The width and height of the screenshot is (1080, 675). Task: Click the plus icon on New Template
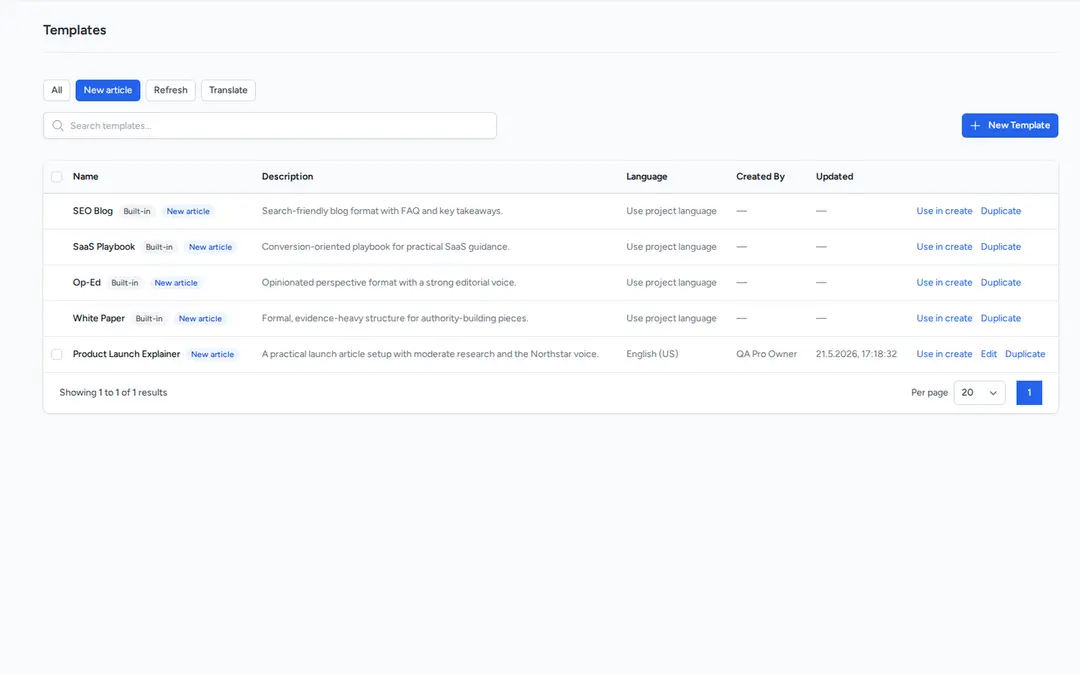(975, 125)
